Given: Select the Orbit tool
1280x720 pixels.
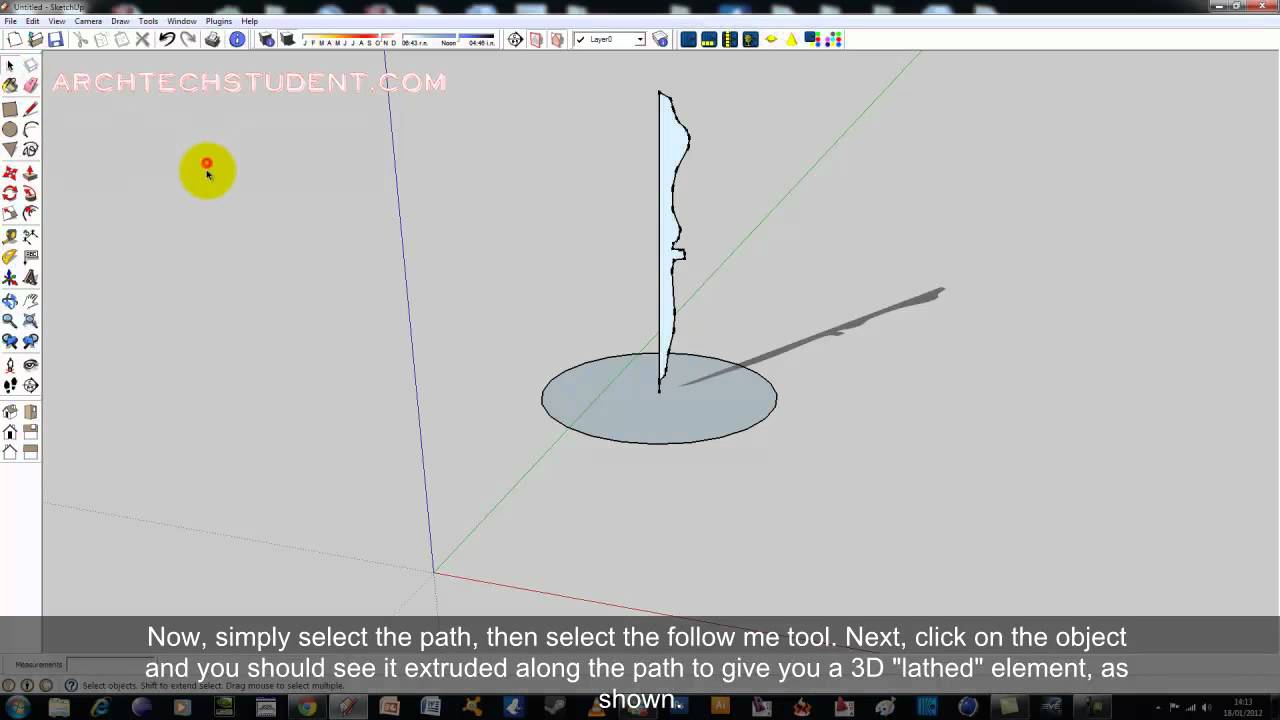Looking at the screenshot, I should click(x=10, y=301).
